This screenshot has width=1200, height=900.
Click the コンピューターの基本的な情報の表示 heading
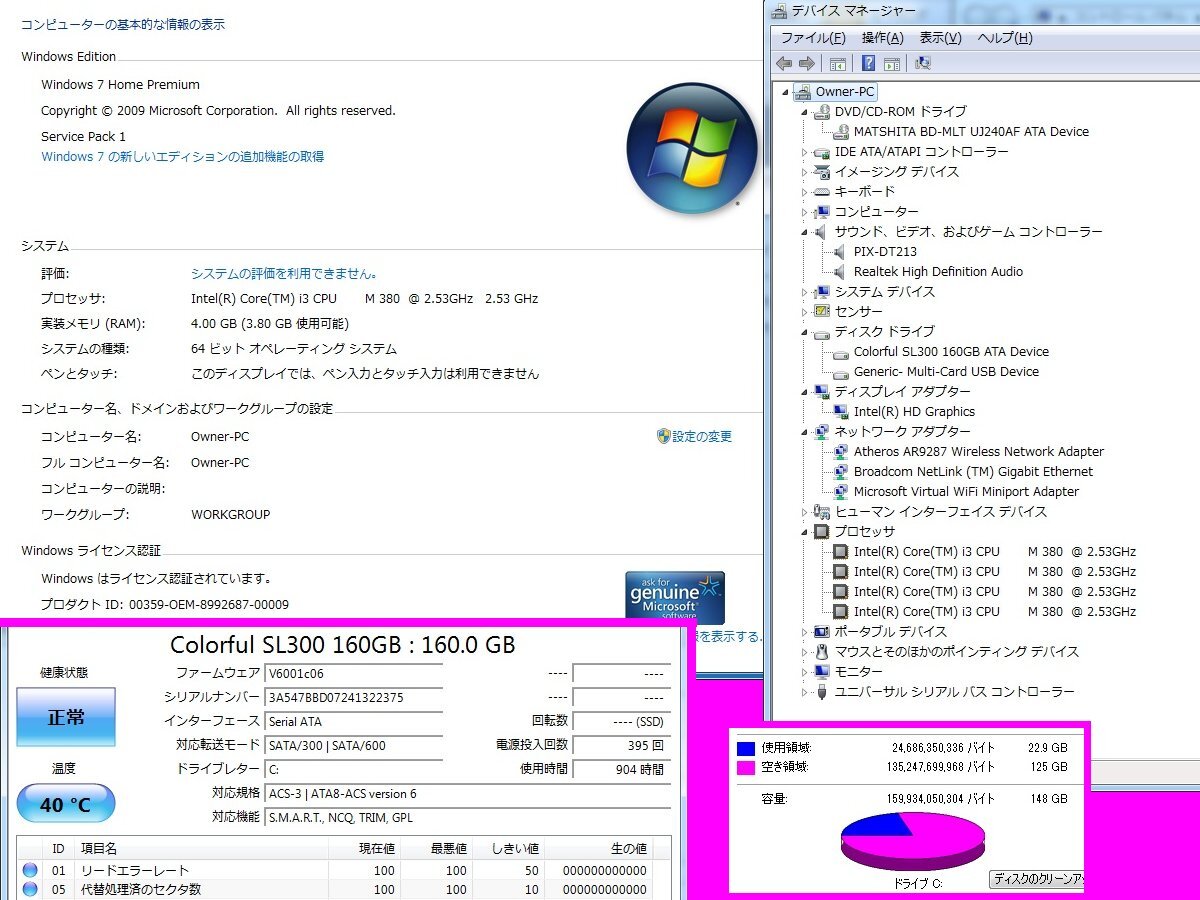click(x=123, y=24)
